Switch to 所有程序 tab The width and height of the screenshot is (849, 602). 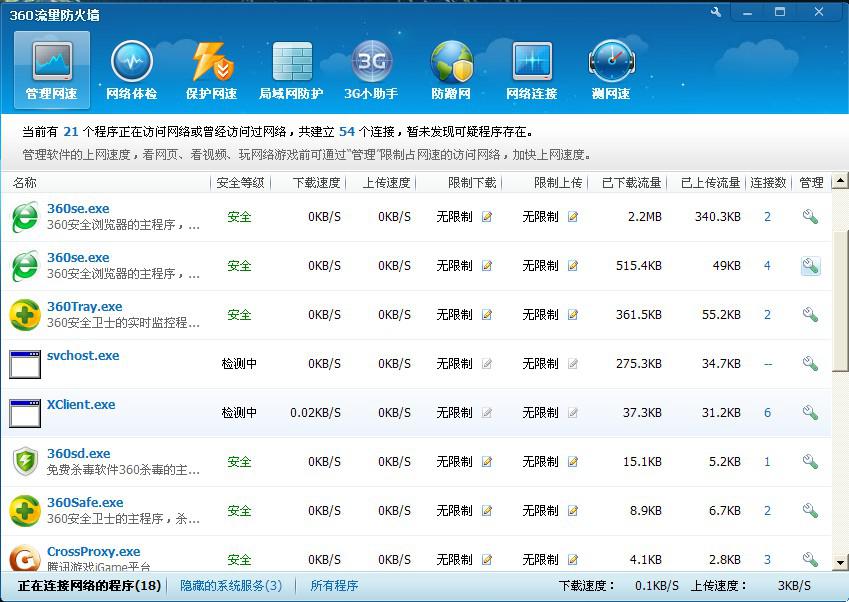click(334, 586)
